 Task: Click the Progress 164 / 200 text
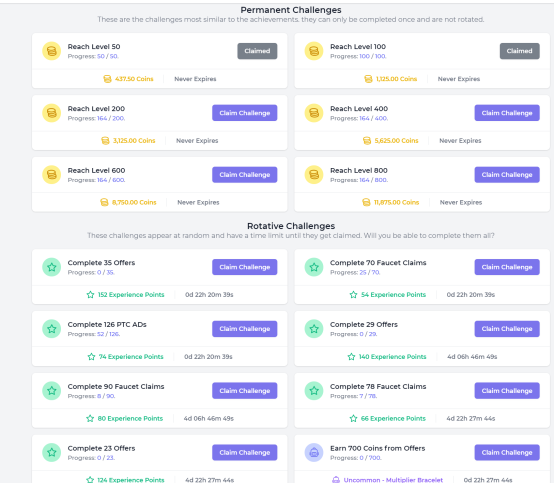click(96, 118)
